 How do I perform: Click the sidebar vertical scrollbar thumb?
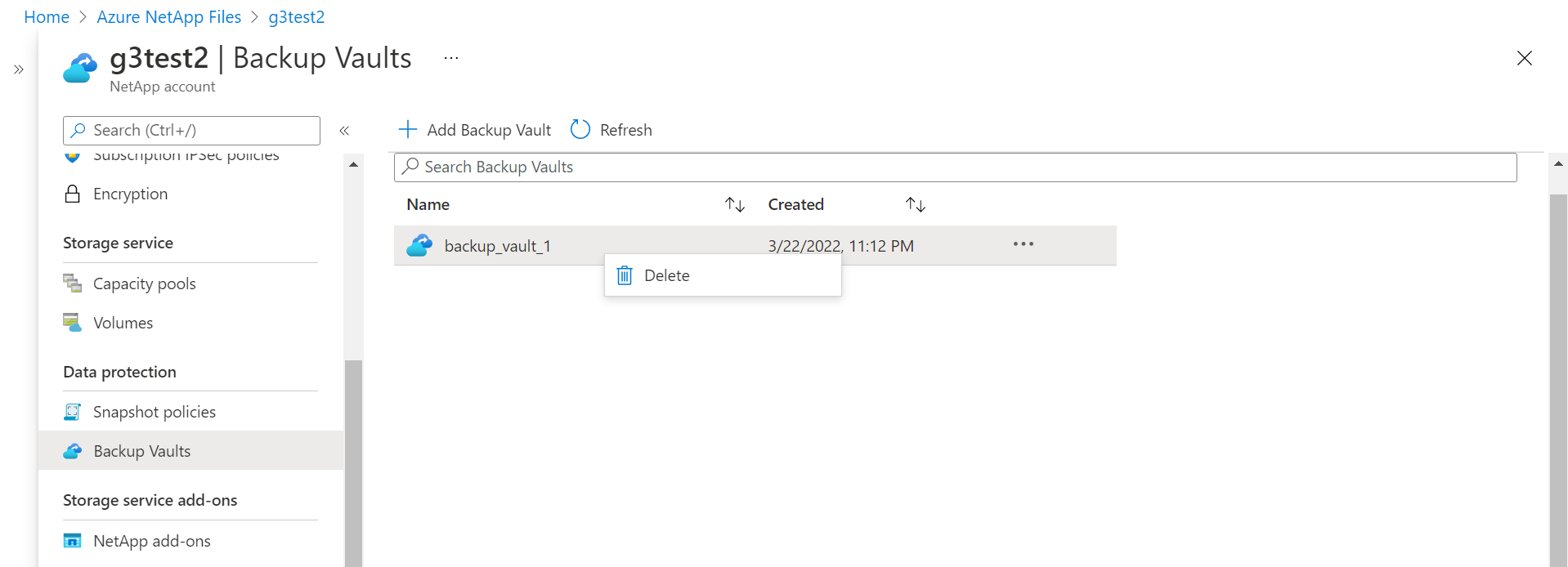(x=353, y=463)
